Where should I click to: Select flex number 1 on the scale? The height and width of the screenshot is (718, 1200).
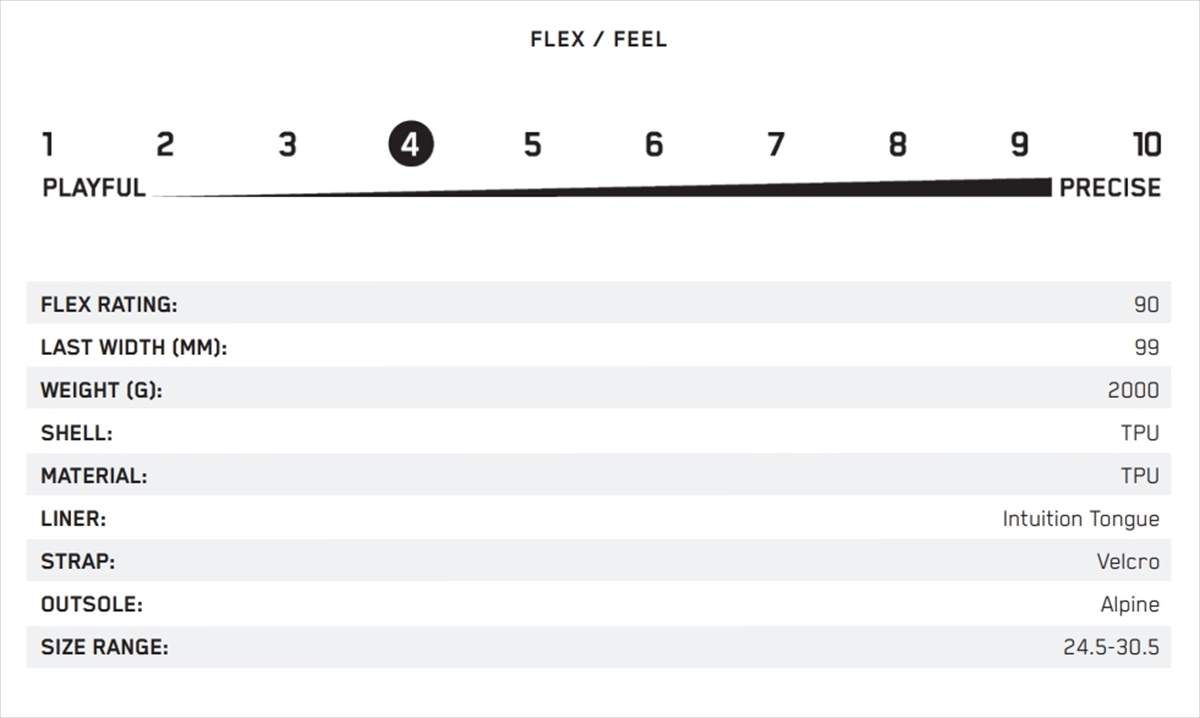coord(47,145)
